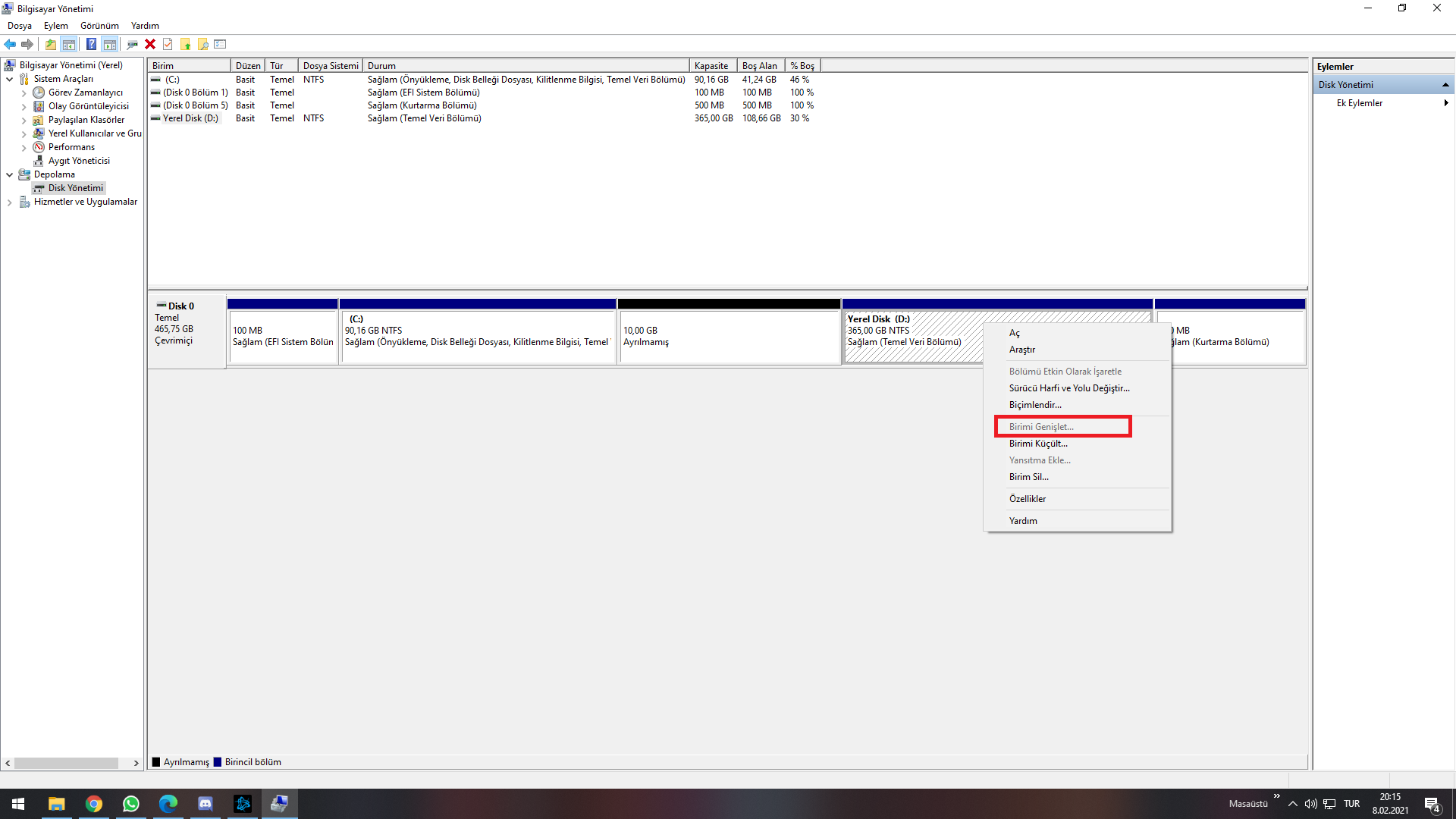Click the Kurtarma Bölümü partition block
Screen dimensions: 1456x819
[1238, 331]
